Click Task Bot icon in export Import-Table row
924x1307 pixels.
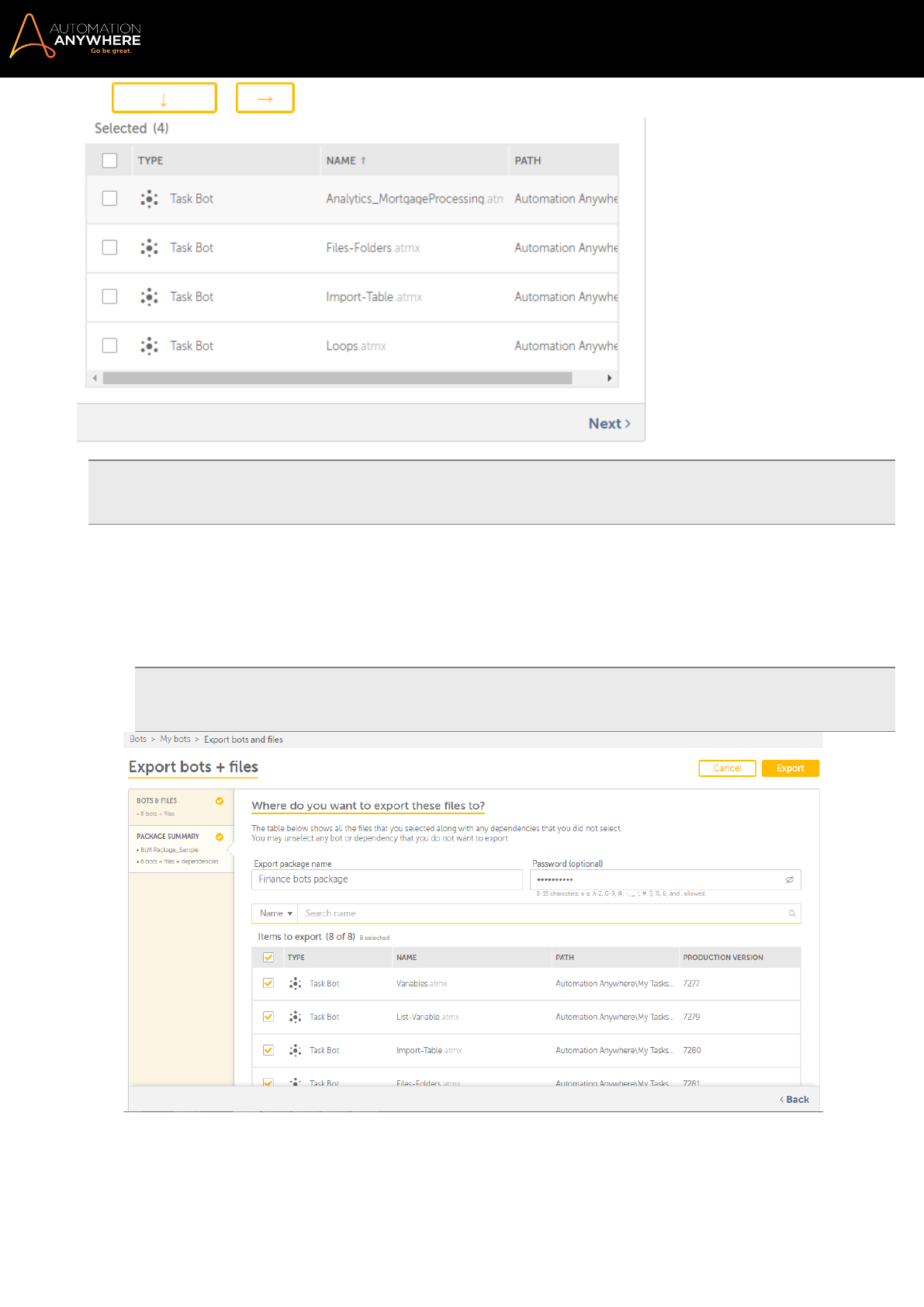tap(295, 1050)
